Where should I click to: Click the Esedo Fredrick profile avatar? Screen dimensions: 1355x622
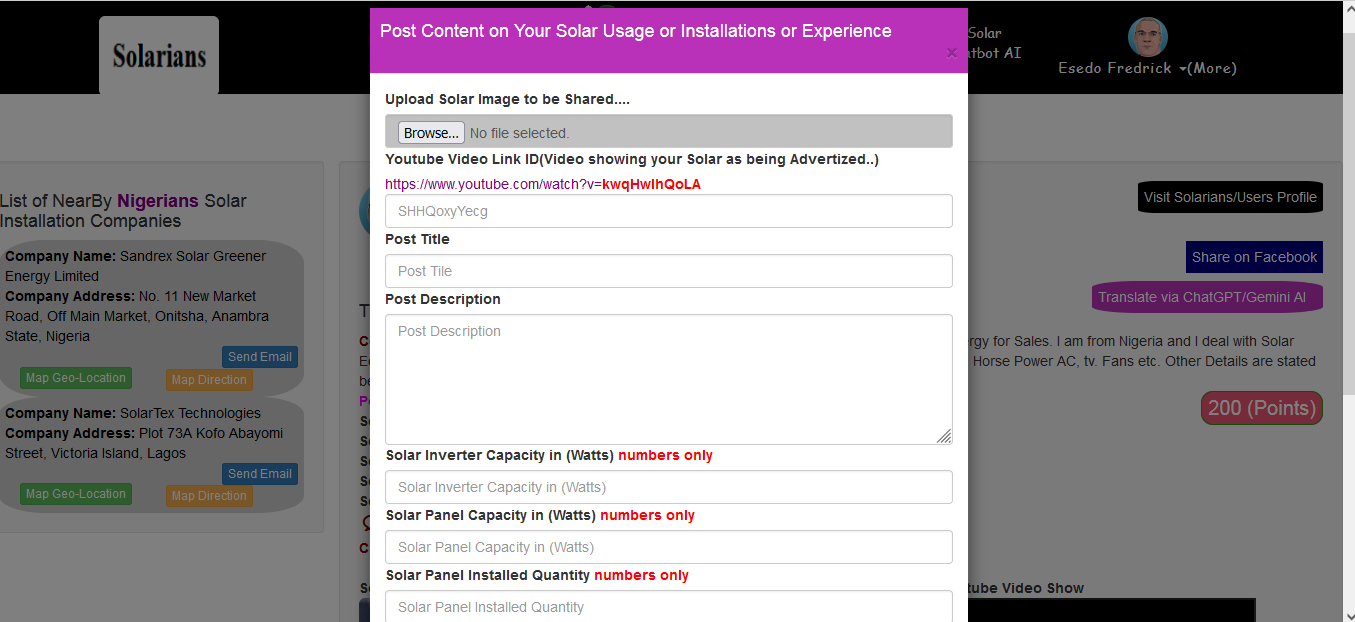point(1147,37)
